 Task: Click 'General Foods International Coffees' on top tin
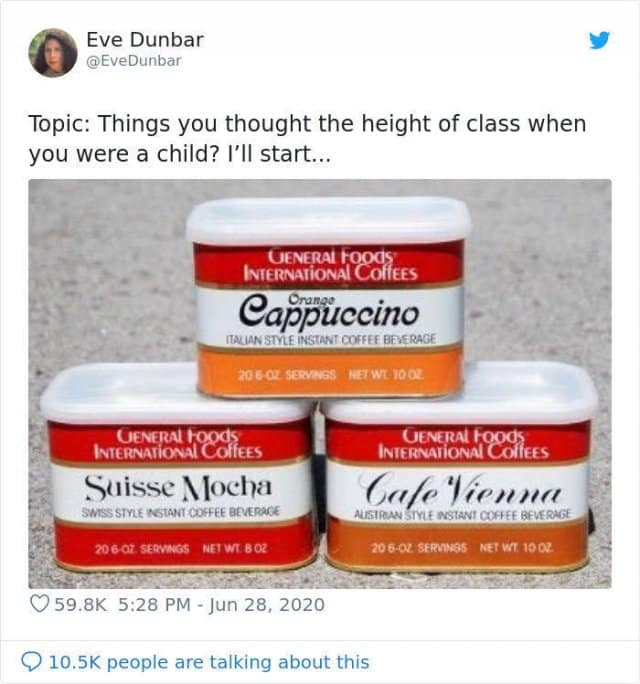tap(330, 265)
